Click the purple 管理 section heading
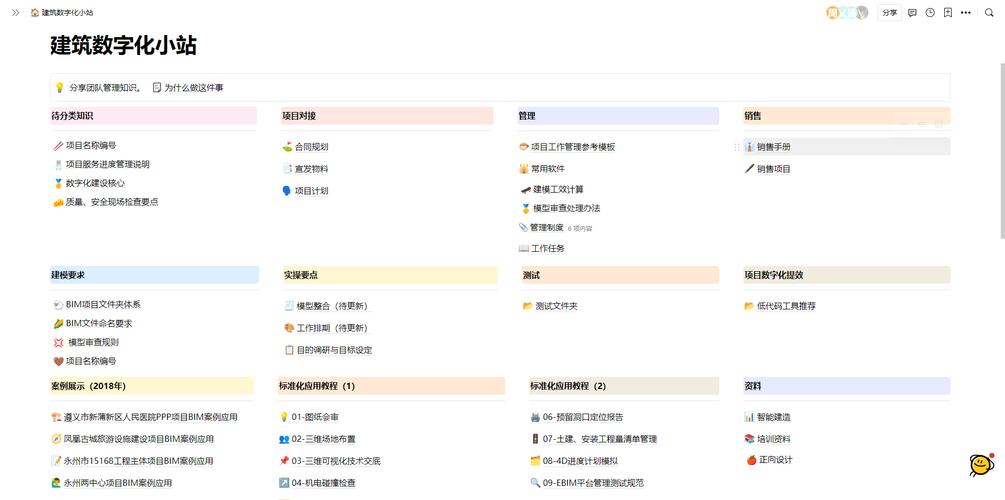This screenshot has width=1005, height=500. (x=618, y=116)
